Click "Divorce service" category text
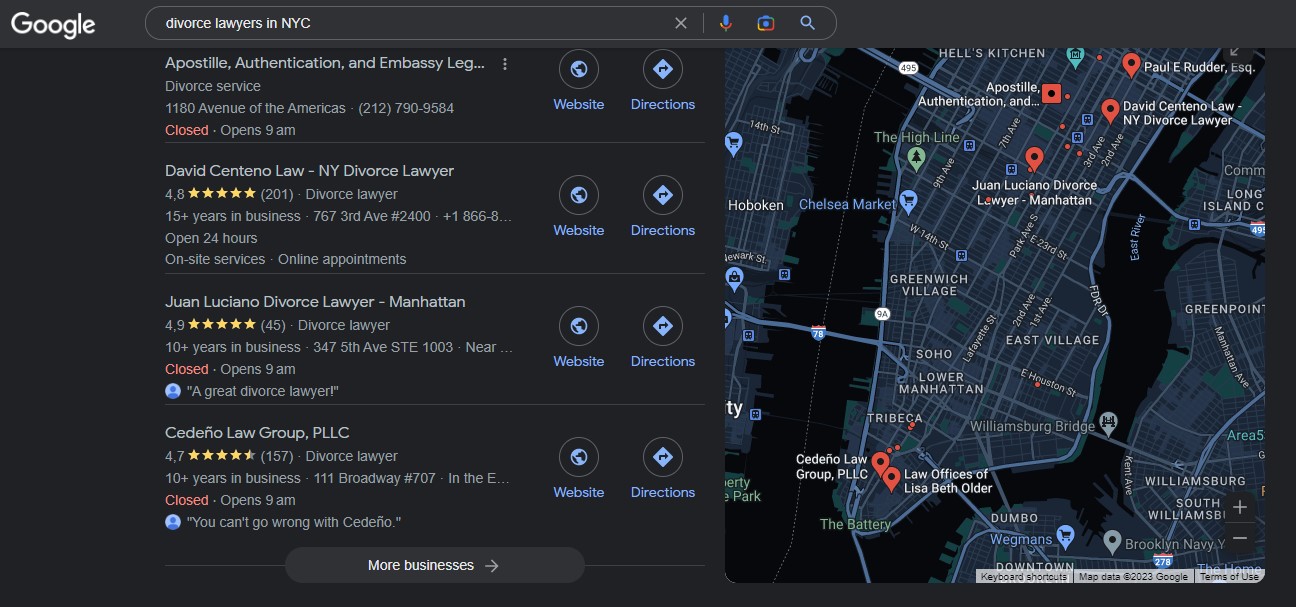Viewport: 1296px width, 607px height. coord(213,86)
